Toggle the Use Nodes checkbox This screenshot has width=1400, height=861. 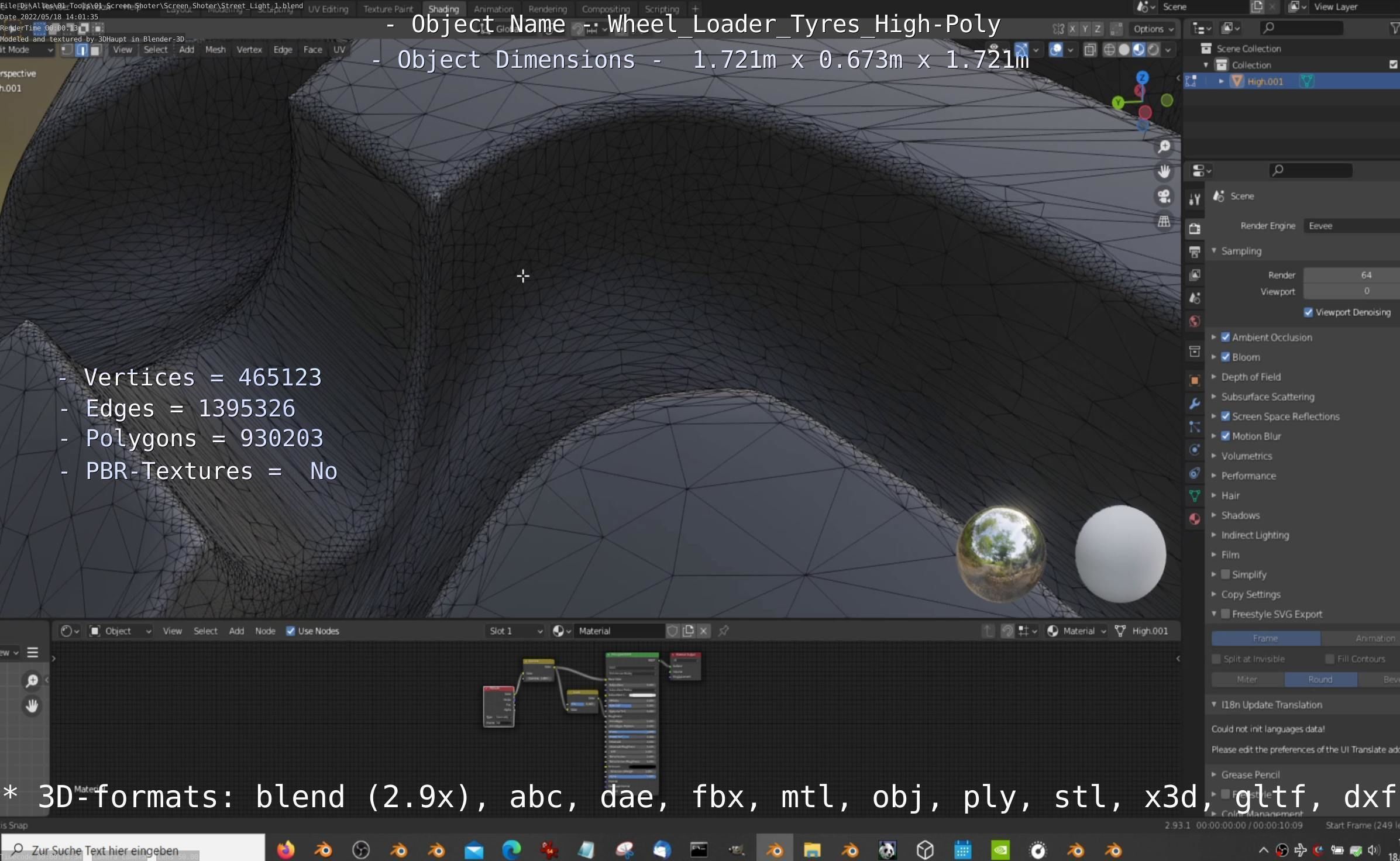pos(291,631)
